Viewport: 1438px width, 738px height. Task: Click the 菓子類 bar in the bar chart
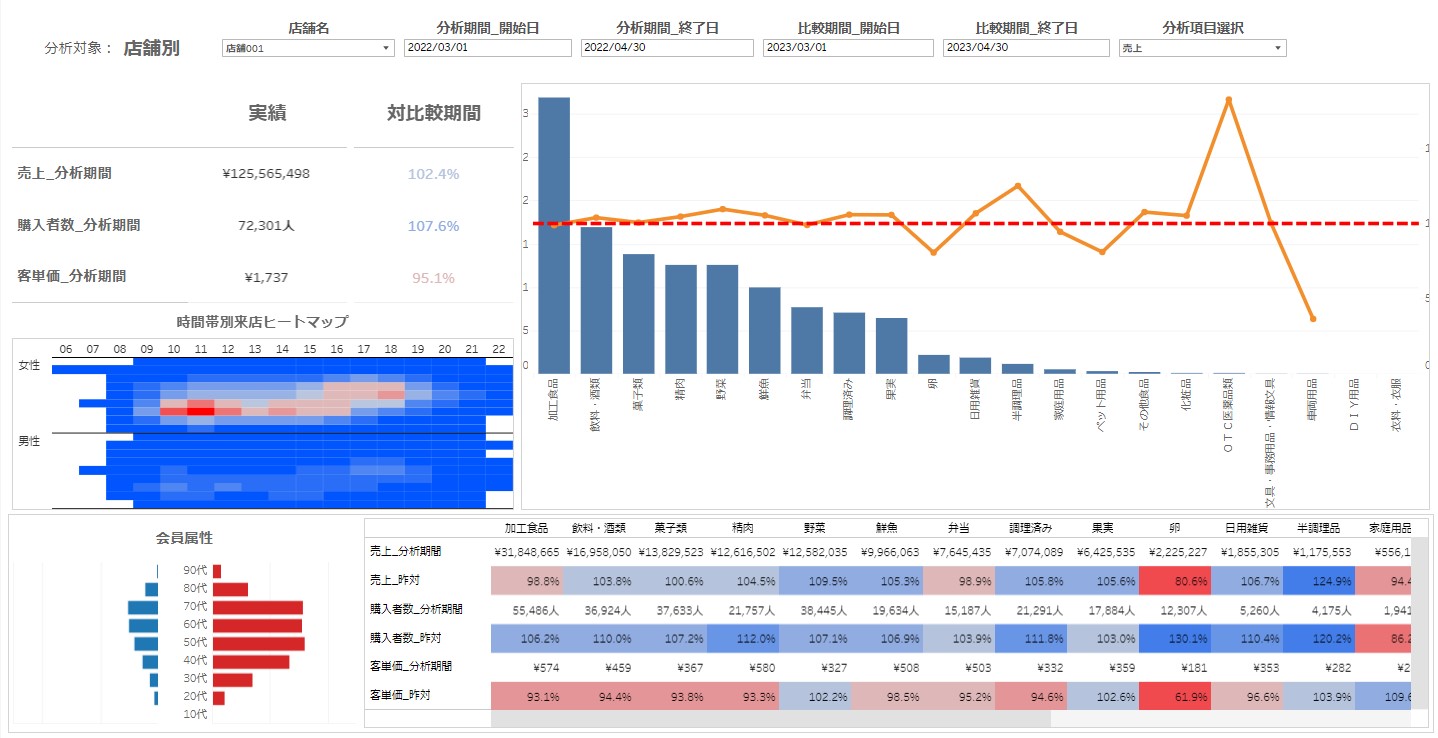click(x=638, y=313)
